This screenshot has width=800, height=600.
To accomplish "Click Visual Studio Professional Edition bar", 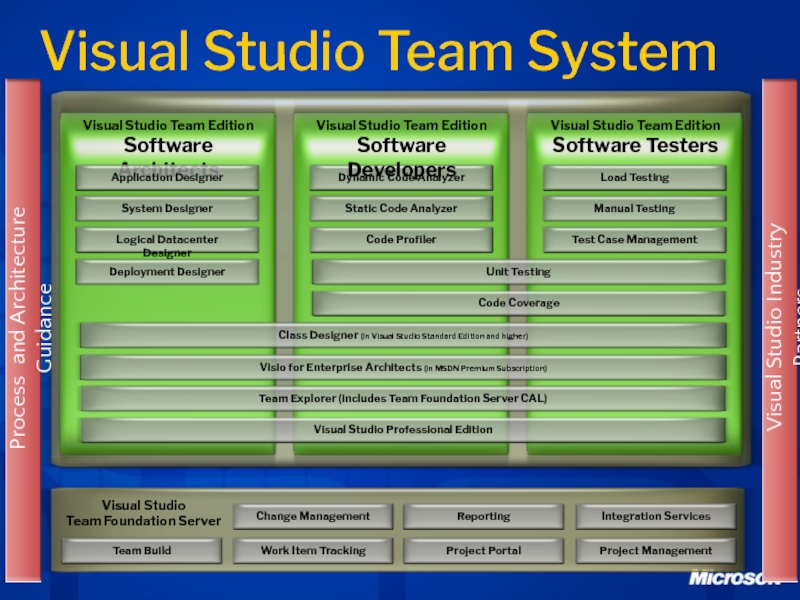I will [402, 430].
